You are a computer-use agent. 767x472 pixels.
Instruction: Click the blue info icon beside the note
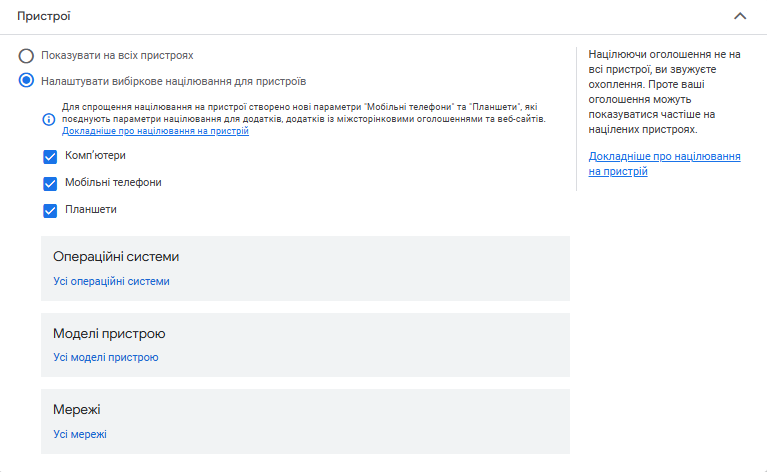(48, 119)
